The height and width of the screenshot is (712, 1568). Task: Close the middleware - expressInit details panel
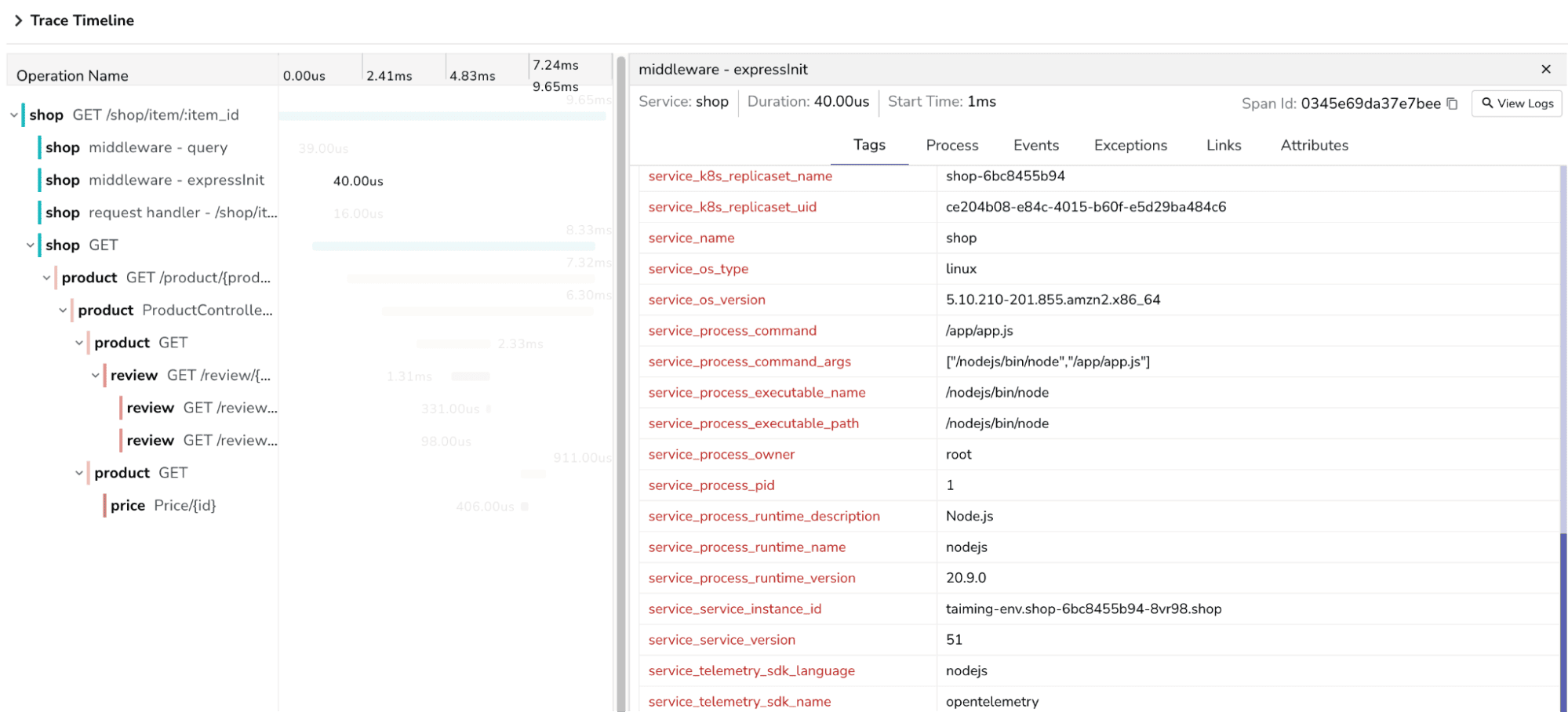[1545, 69]
